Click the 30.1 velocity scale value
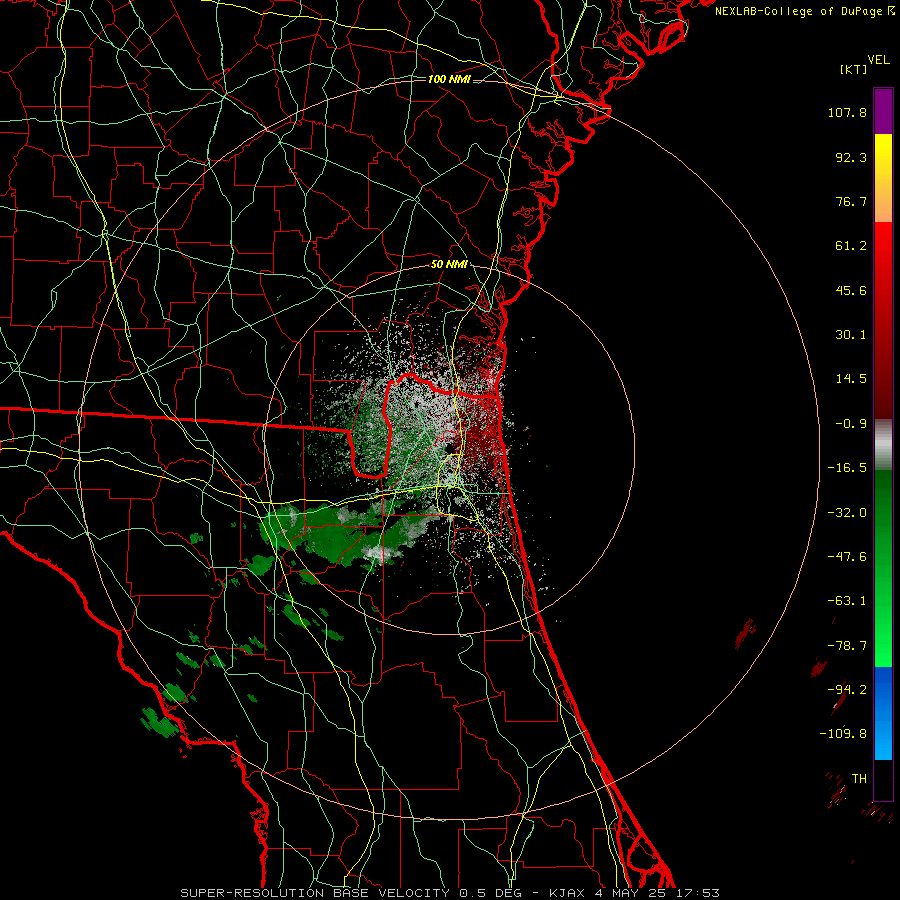 pos(851,335)
